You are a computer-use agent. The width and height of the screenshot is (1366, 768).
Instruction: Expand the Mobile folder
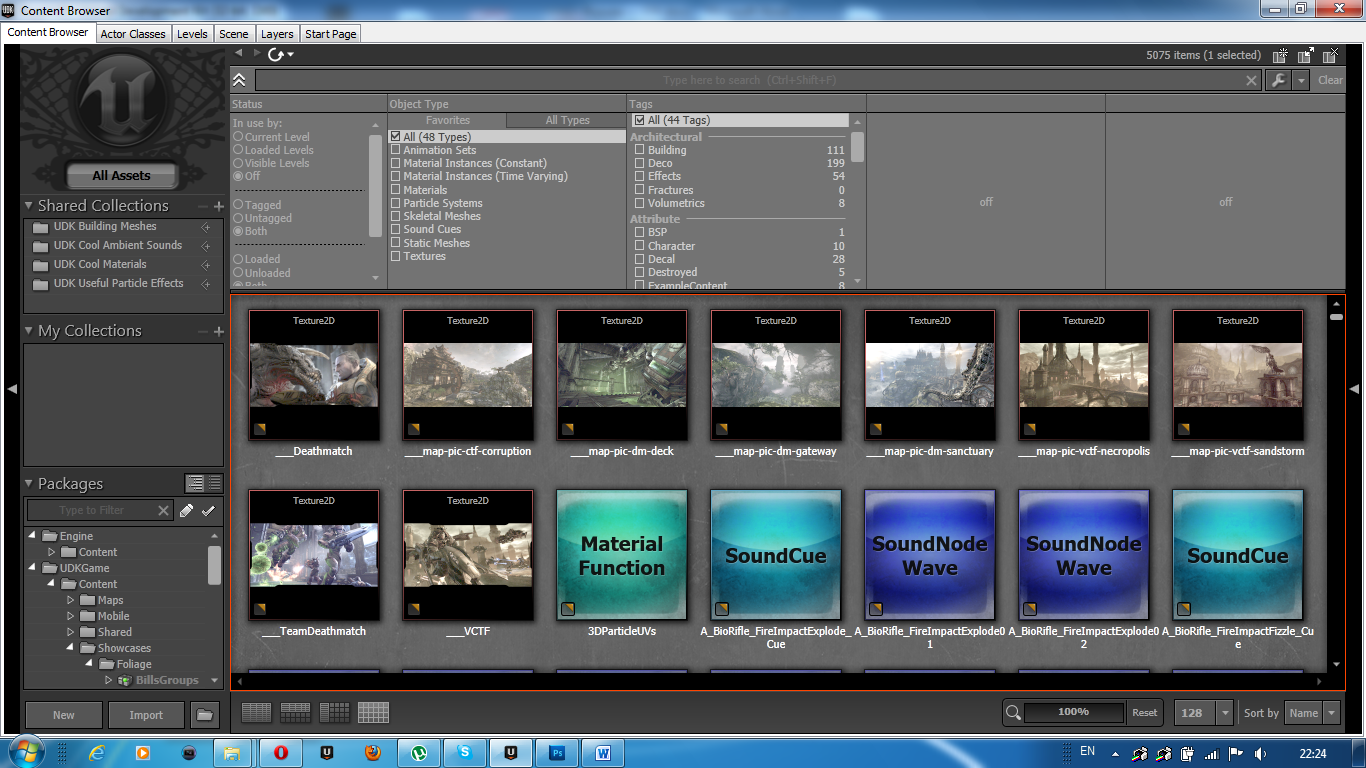[x=71, y=616]
